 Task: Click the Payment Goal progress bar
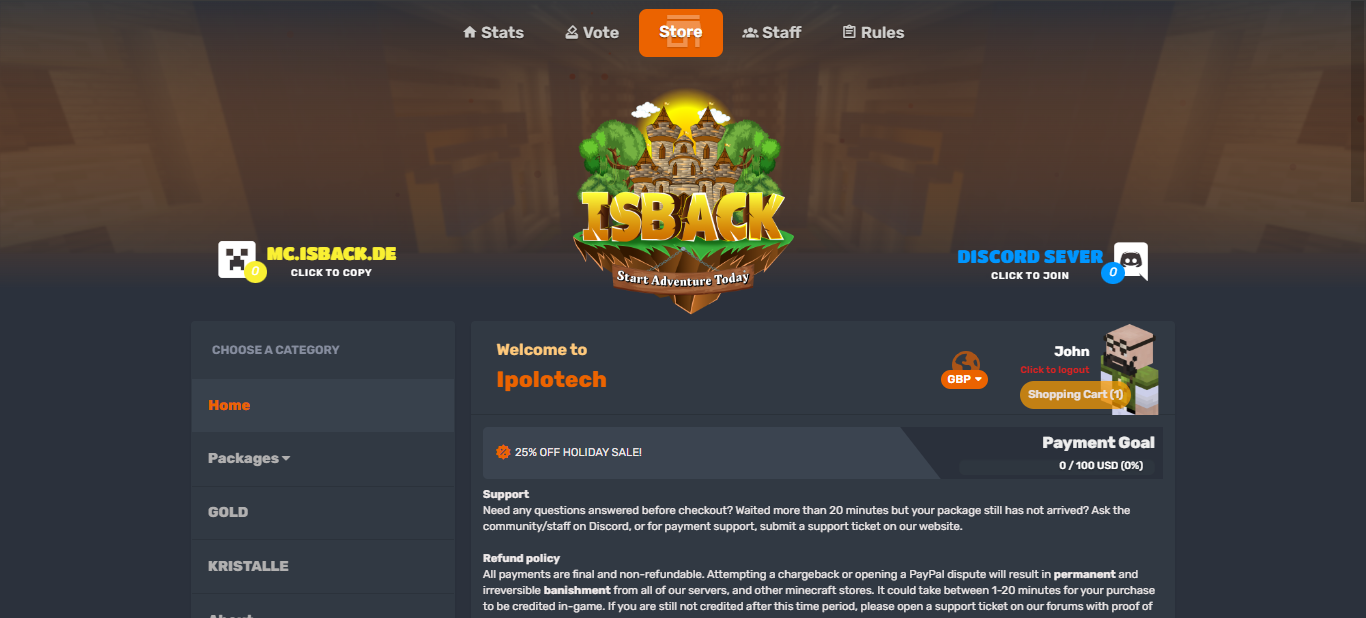(x=1057, y=466)
